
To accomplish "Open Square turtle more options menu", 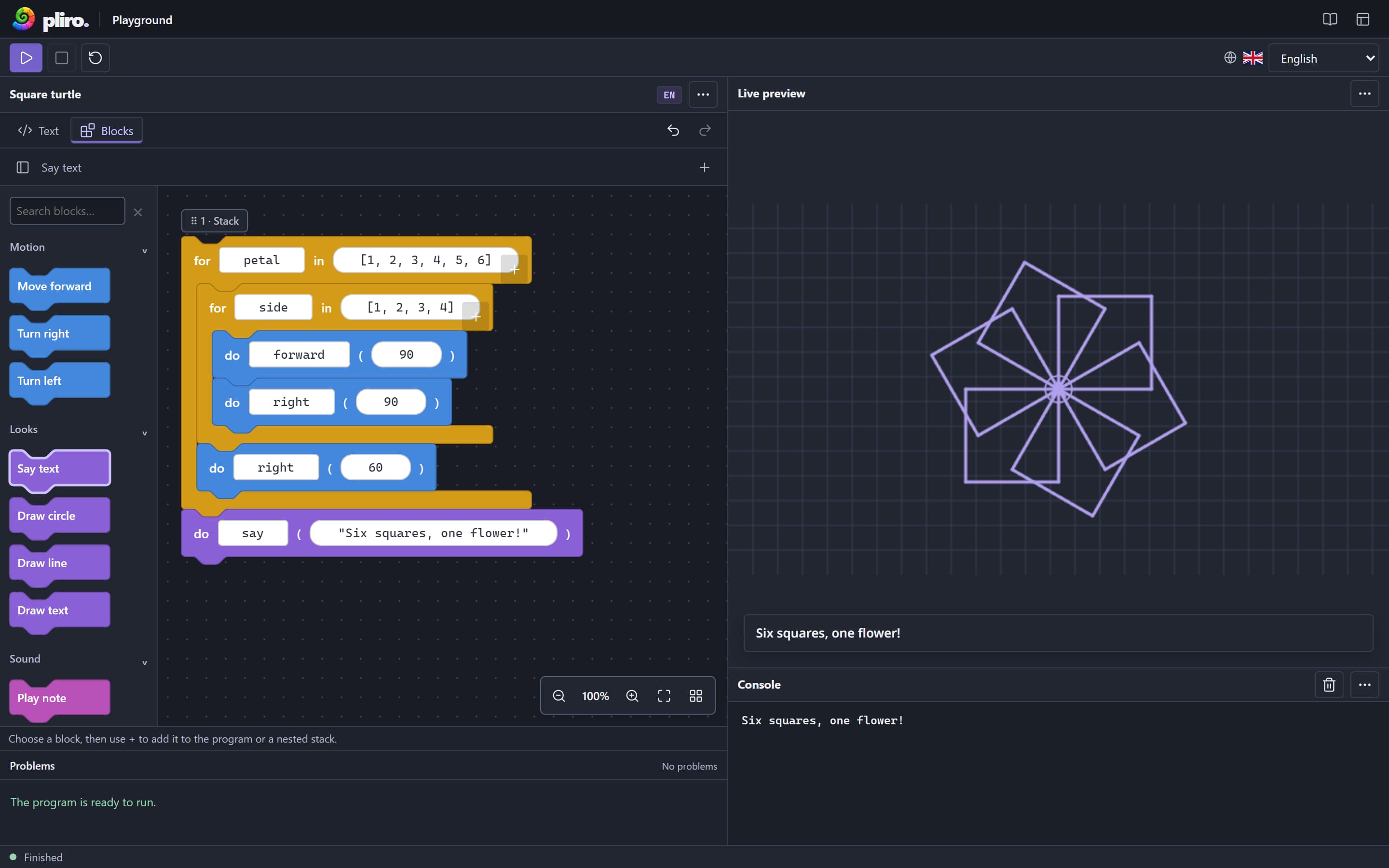I will 703,95.
